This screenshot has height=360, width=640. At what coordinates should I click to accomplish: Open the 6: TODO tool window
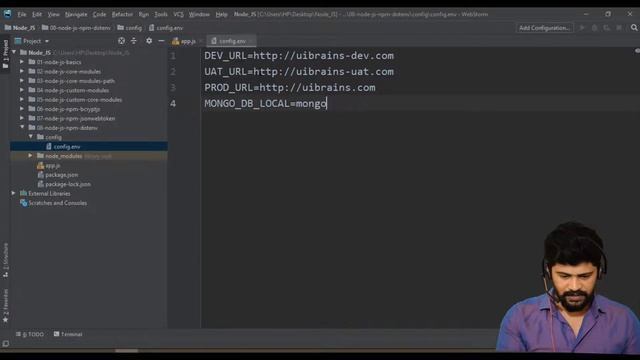tap(30, 334)
